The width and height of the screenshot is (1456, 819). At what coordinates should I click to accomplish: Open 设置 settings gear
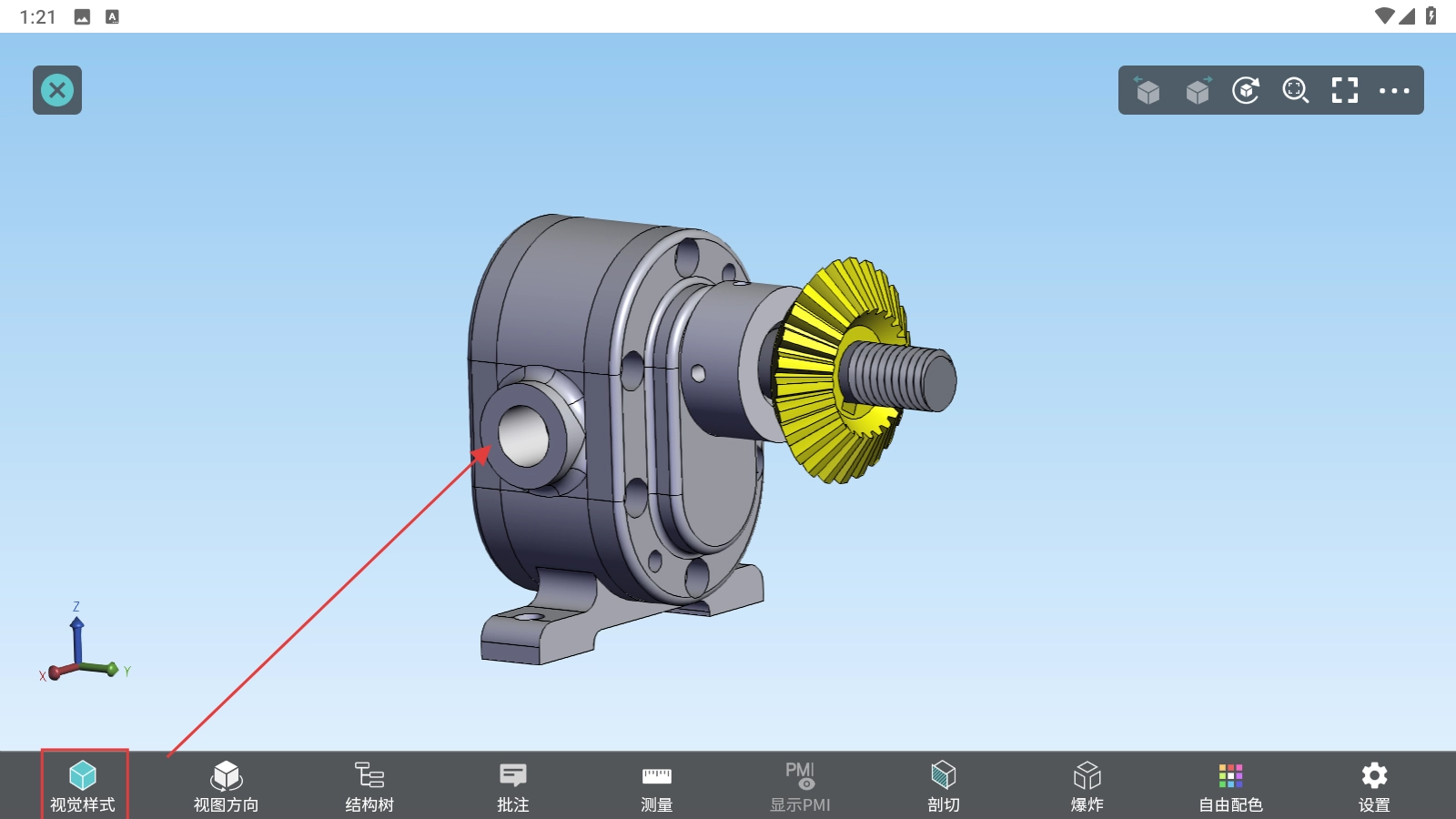pos(1374,785)
